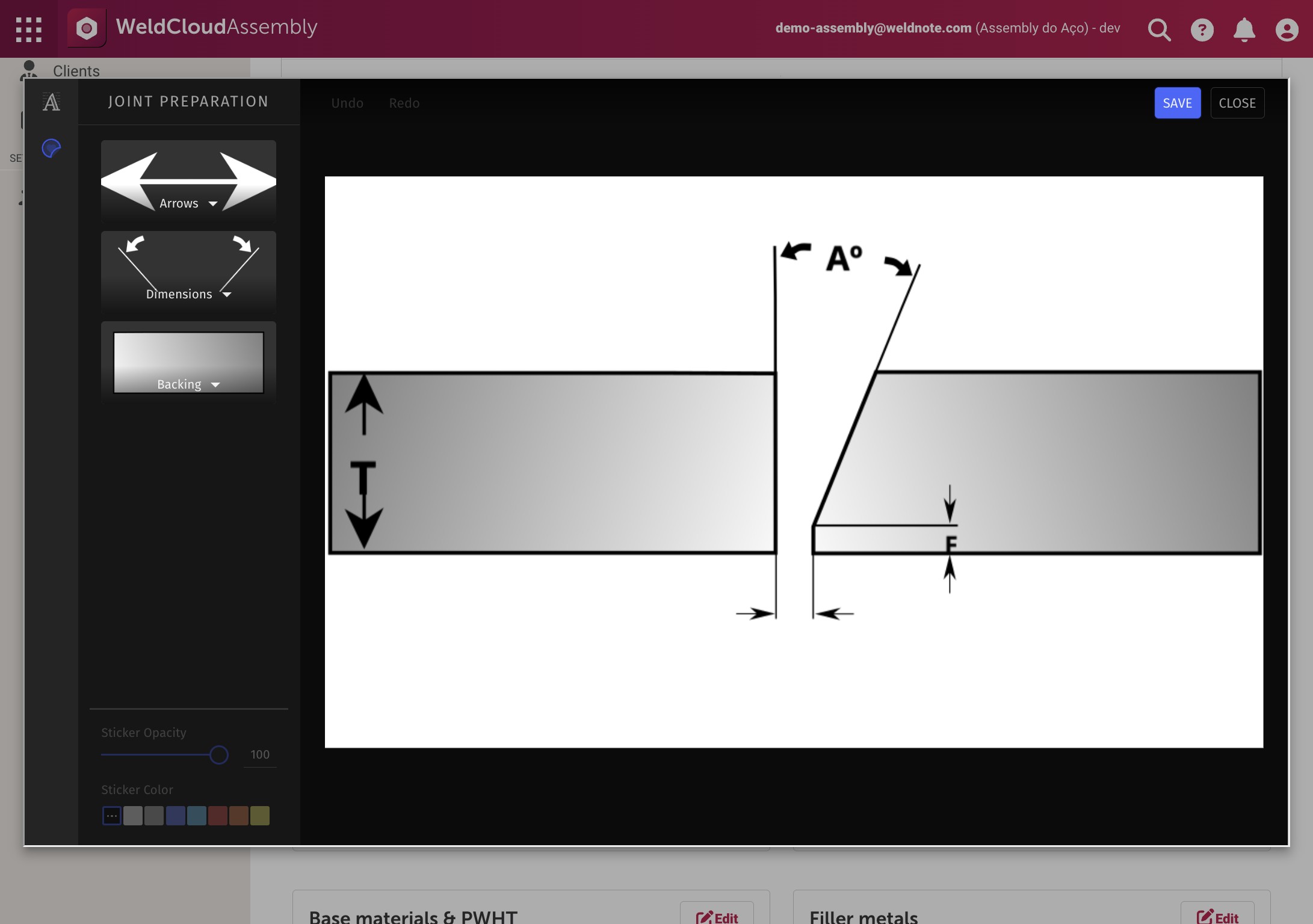Pick the light gray sticker color
Viewport: 1313px width, 924px height.
[x=133, y=816]
